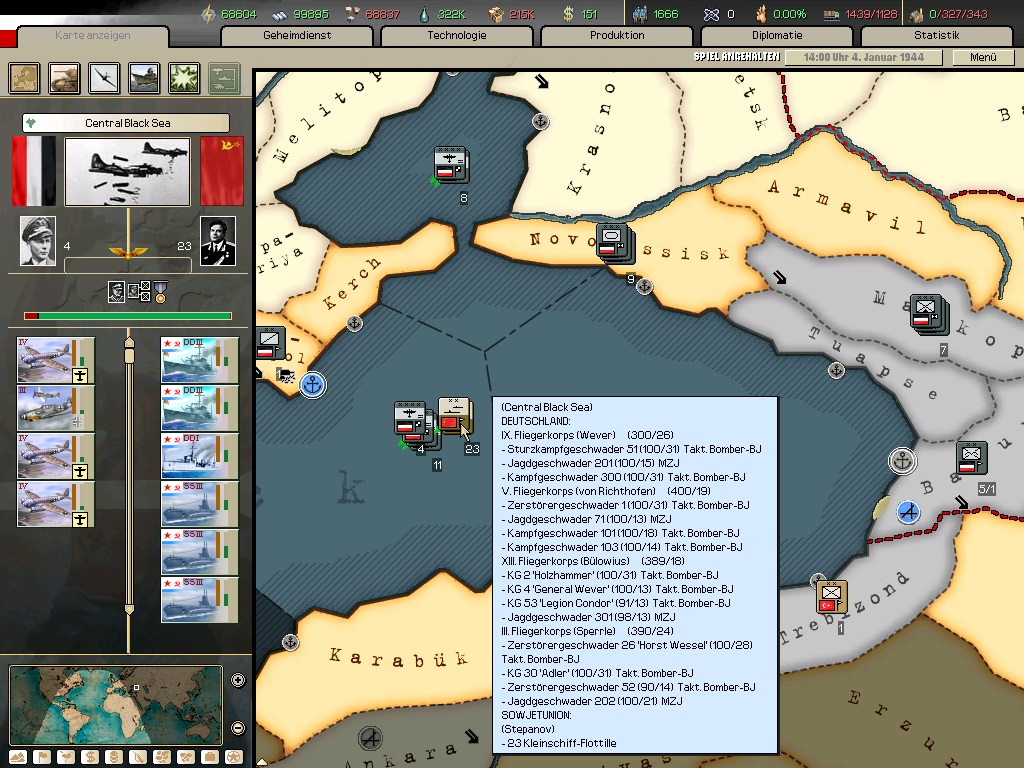The width and height of the screenshot is (1024, 768).
Task: Zoom in the minimap with plus button
Action: [238, 680]
